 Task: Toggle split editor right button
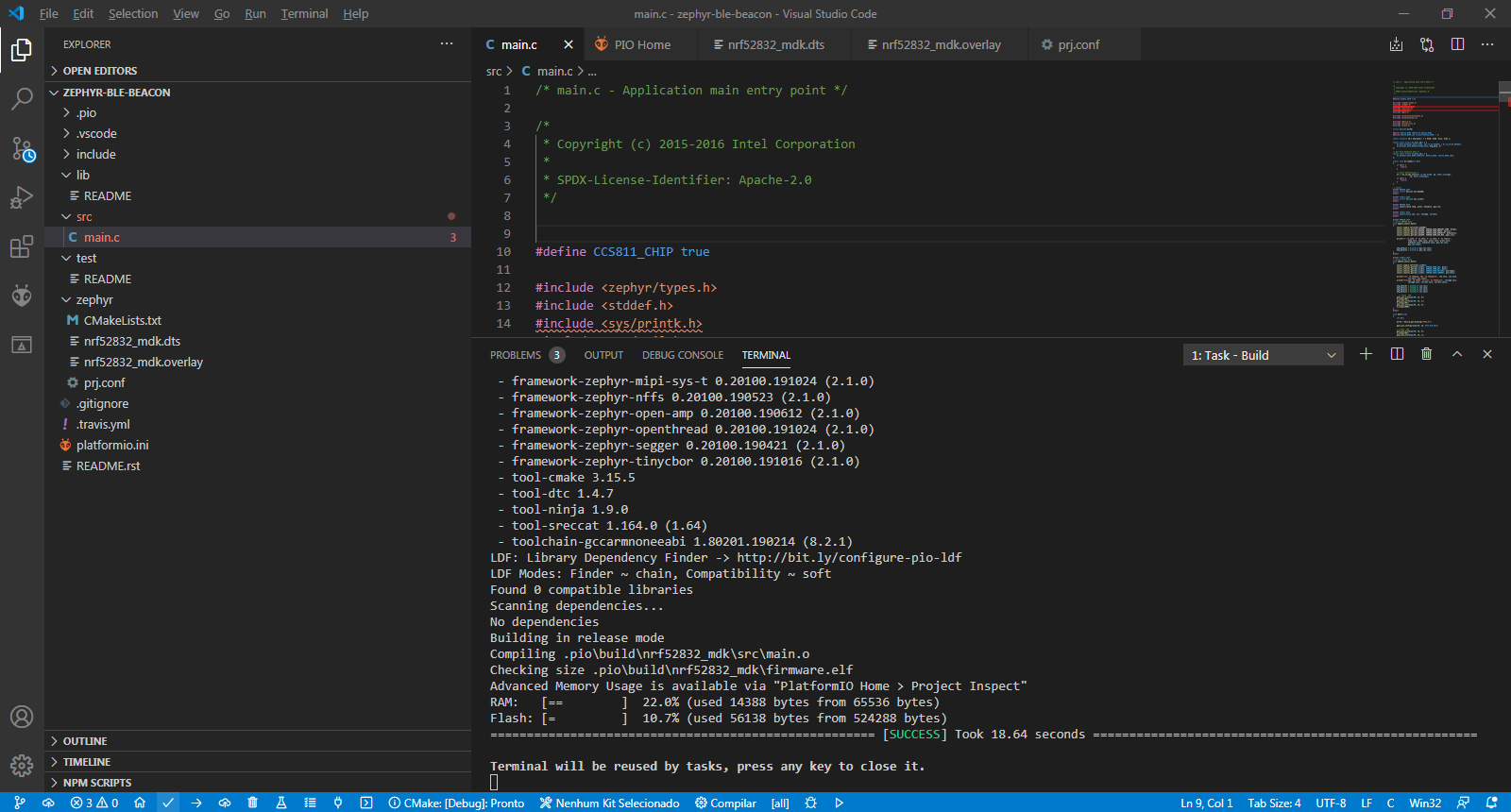pos(1457,44)
